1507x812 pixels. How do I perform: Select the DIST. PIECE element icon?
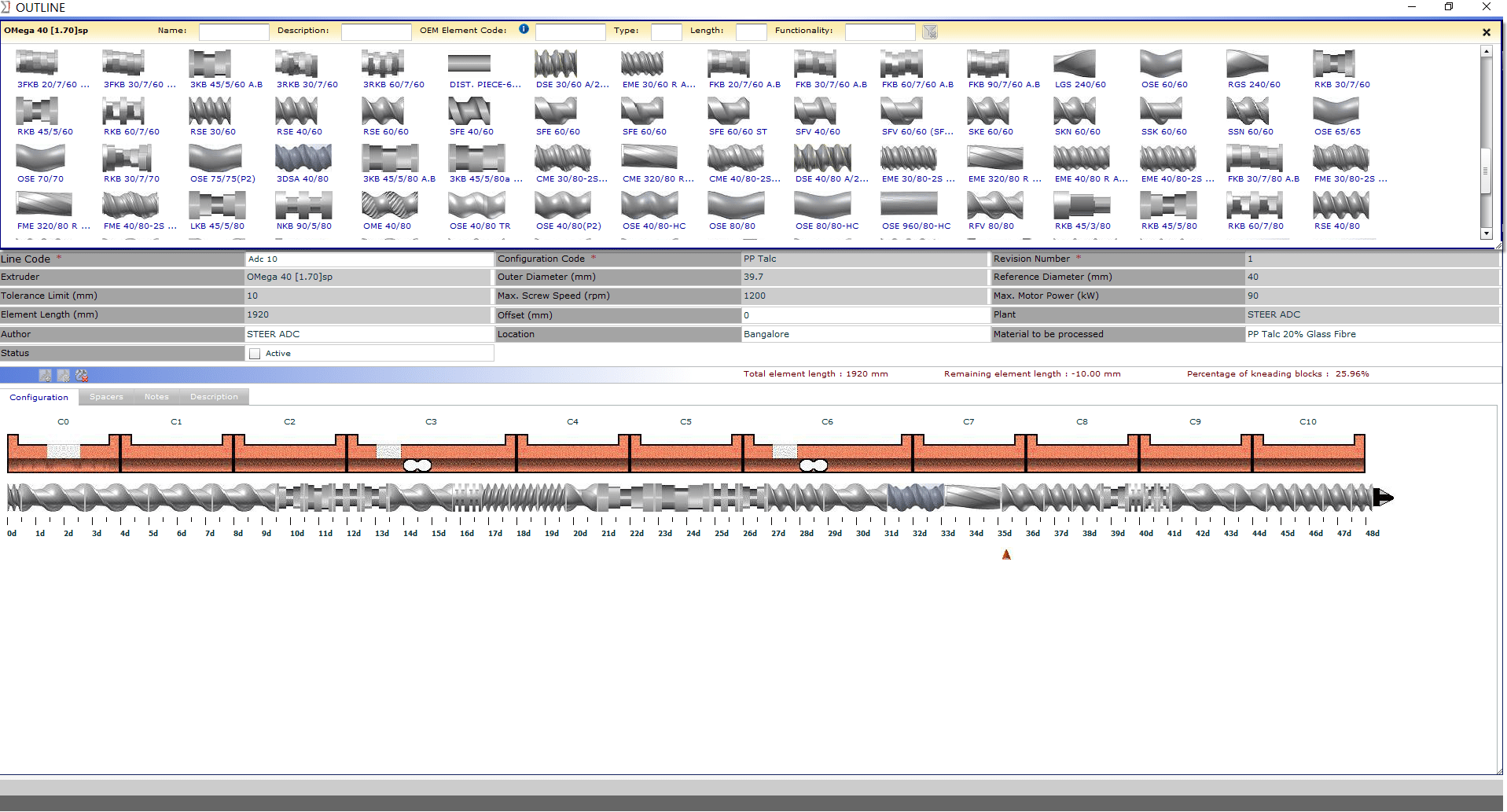(469, 64)
